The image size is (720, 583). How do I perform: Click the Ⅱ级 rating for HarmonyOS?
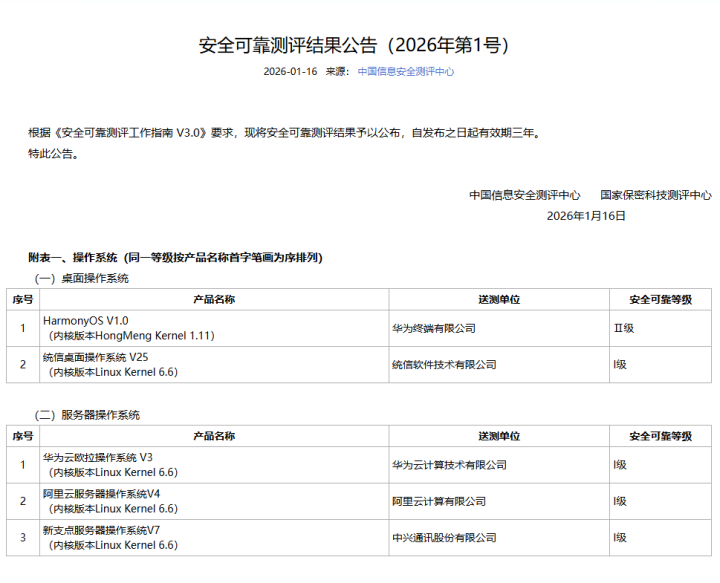tap(660, 328)
